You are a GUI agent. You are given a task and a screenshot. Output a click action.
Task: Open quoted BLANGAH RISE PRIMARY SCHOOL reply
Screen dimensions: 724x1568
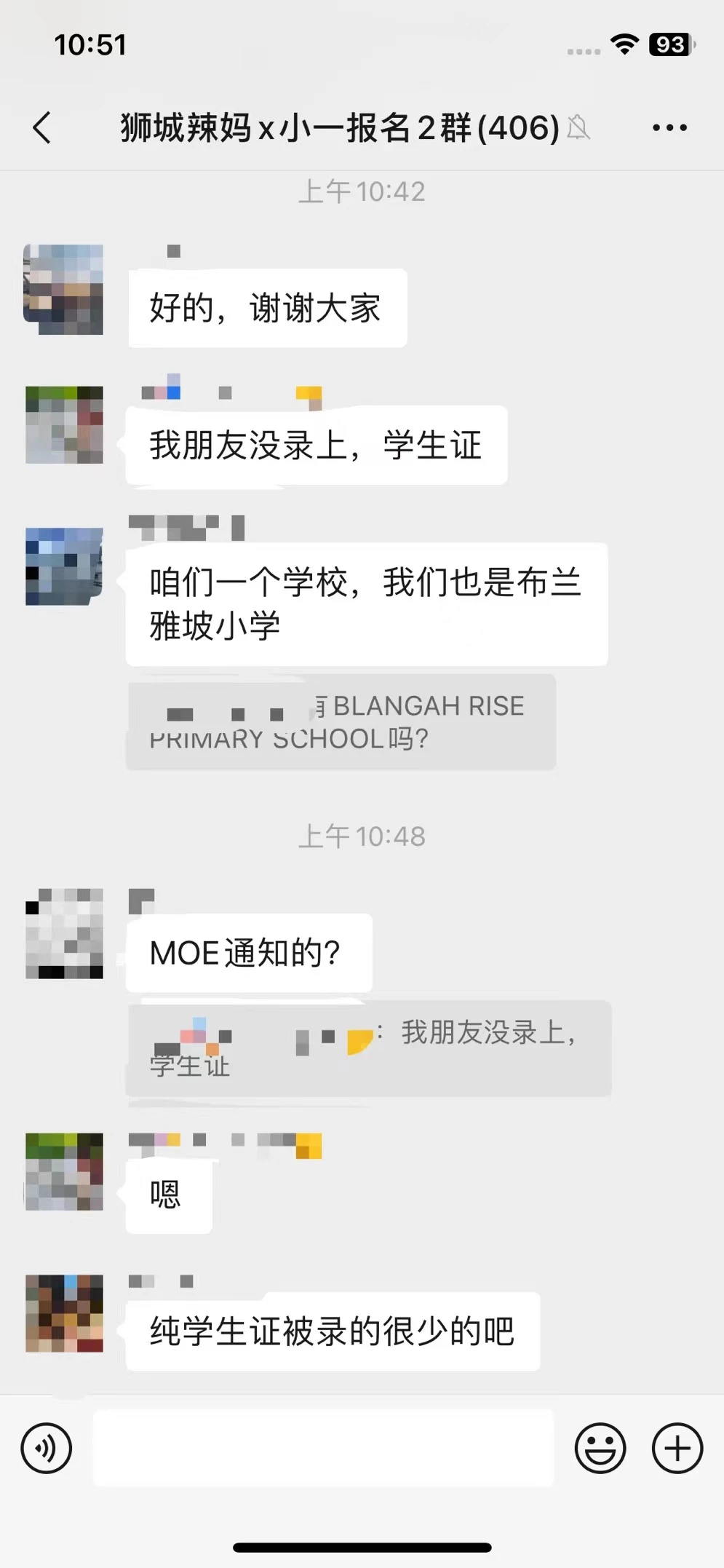pyautogui.click(x=341, y=722)
